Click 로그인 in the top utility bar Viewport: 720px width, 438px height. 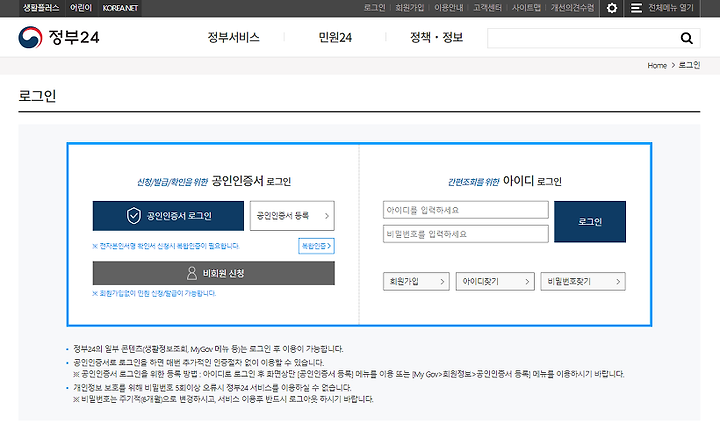coord(374,8)
